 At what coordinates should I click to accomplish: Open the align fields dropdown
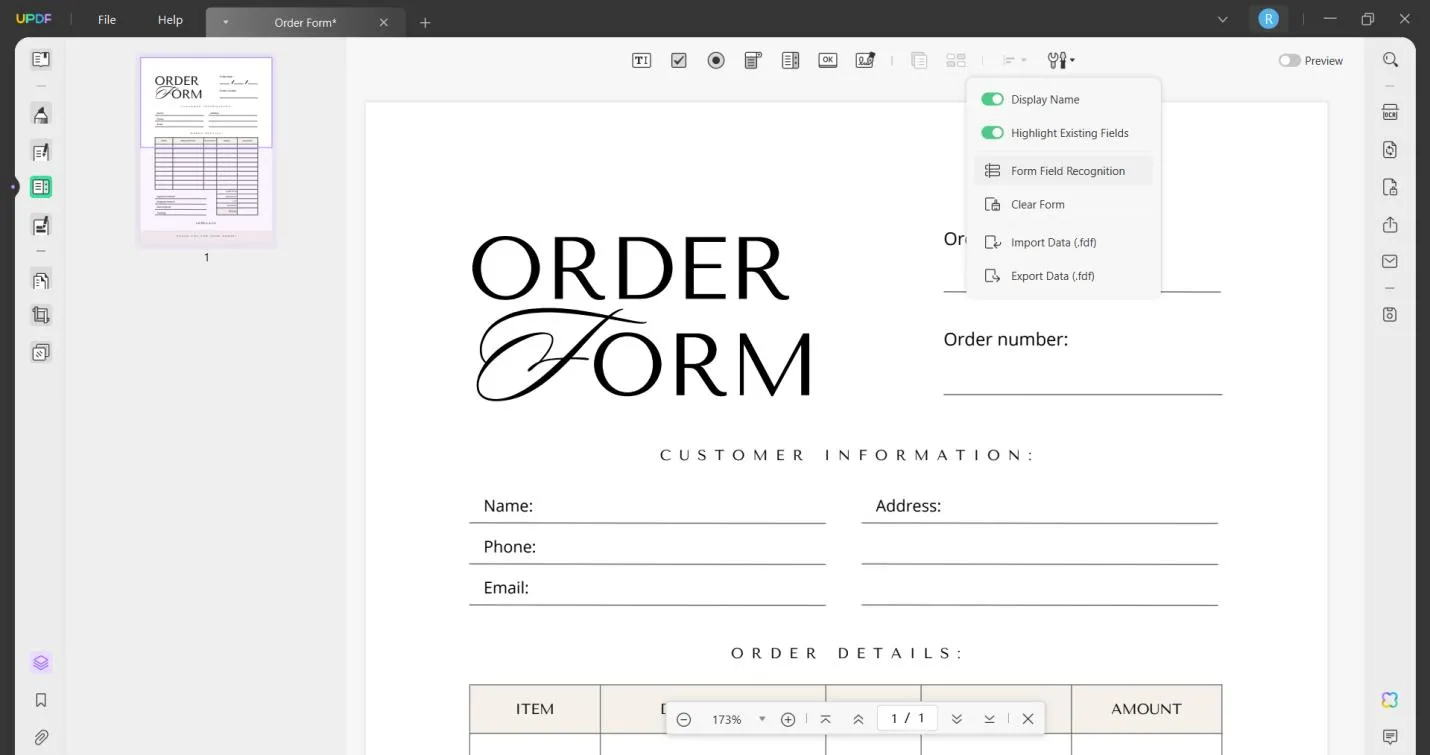(1014, 61)
